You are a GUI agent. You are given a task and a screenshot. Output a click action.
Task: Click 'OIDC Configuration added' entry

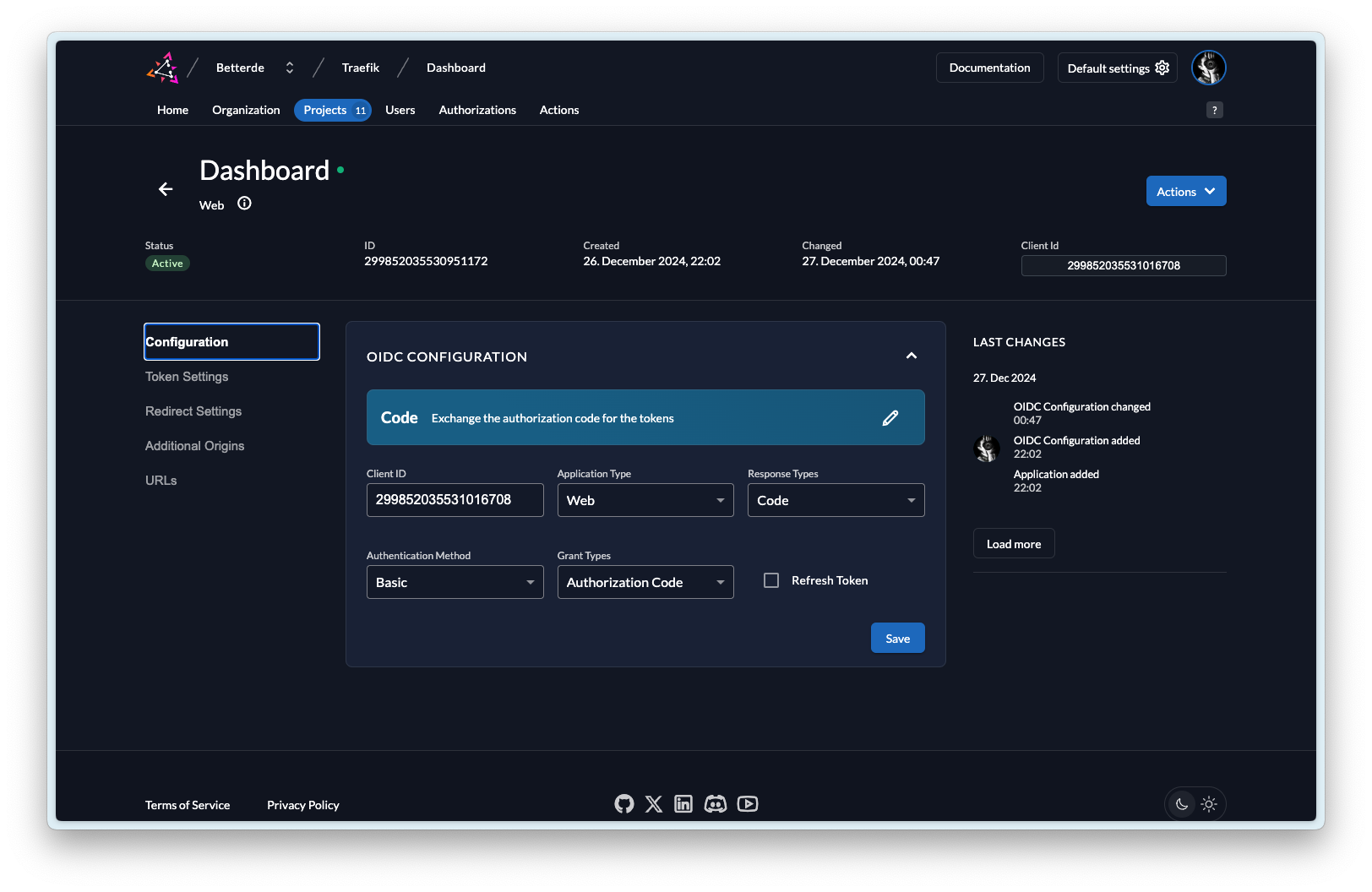pos(1076,440)
